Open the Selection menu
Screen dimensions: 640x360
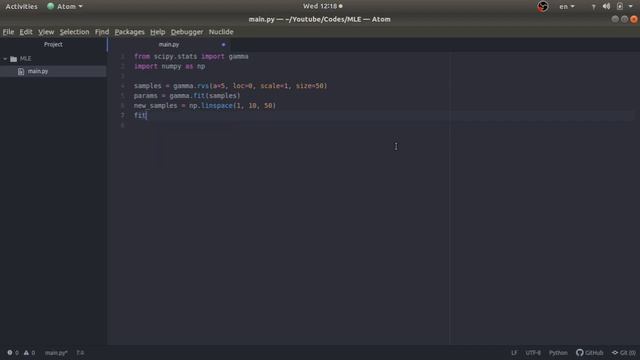point(74,32)
